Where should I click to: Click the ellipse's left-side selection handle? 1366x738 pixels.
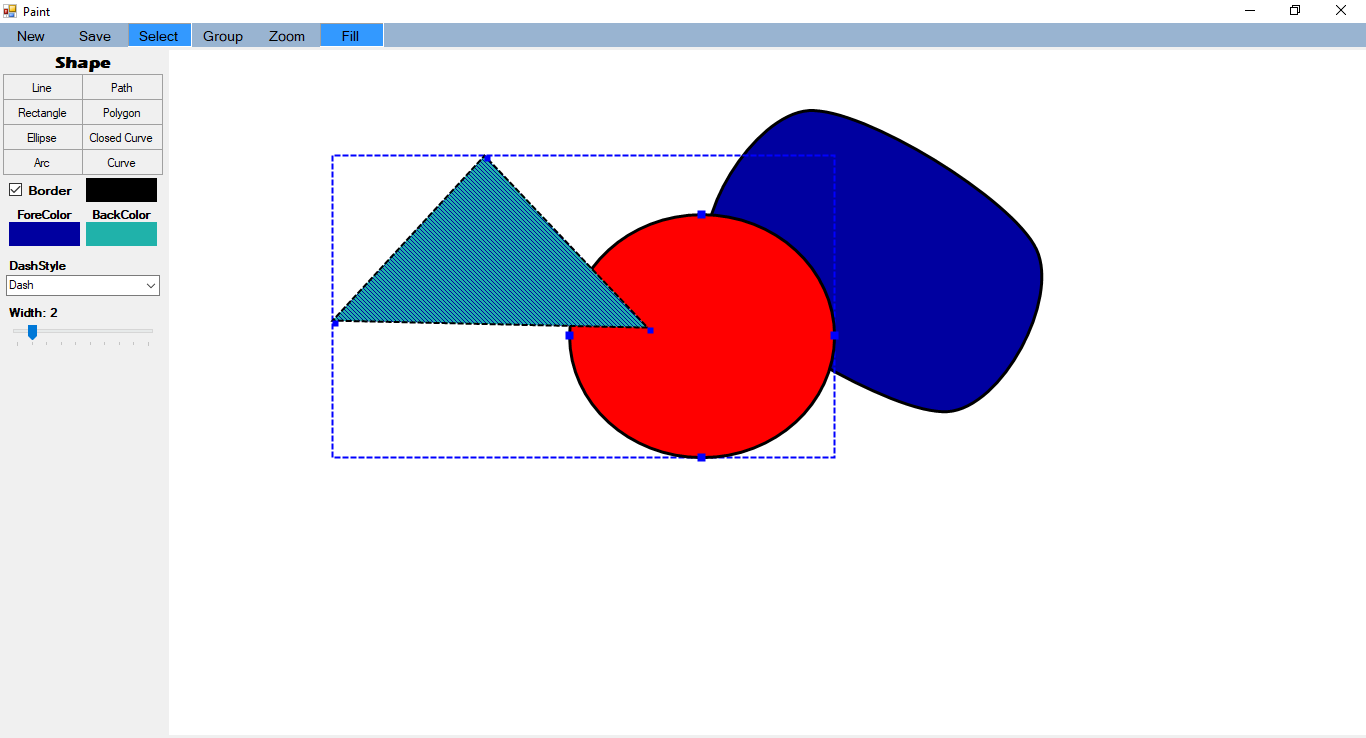click(x=570, y=336)
